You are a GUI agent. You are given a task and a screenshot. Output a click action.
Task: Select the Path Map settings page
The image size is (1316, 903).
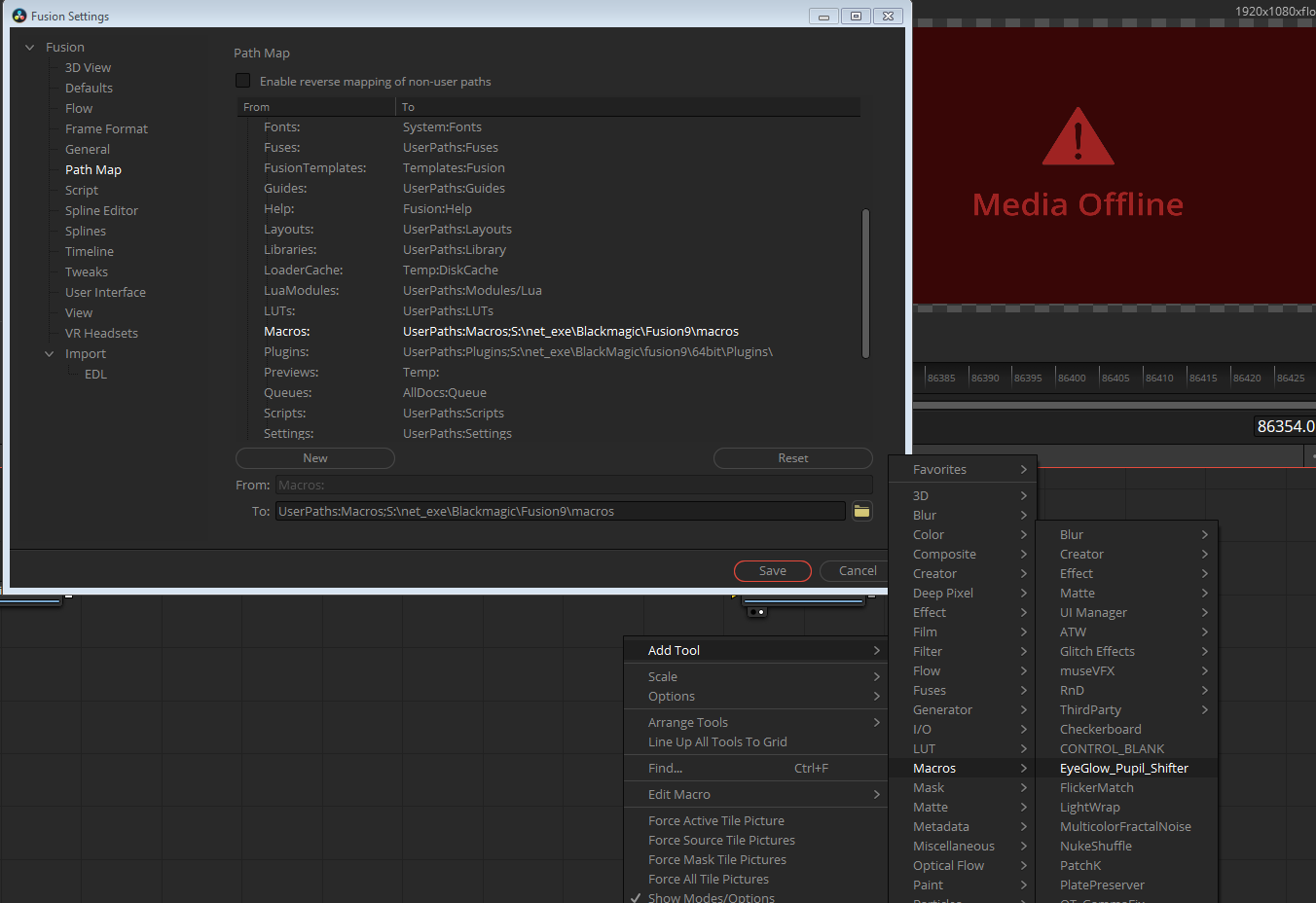[x=93, y=169]
